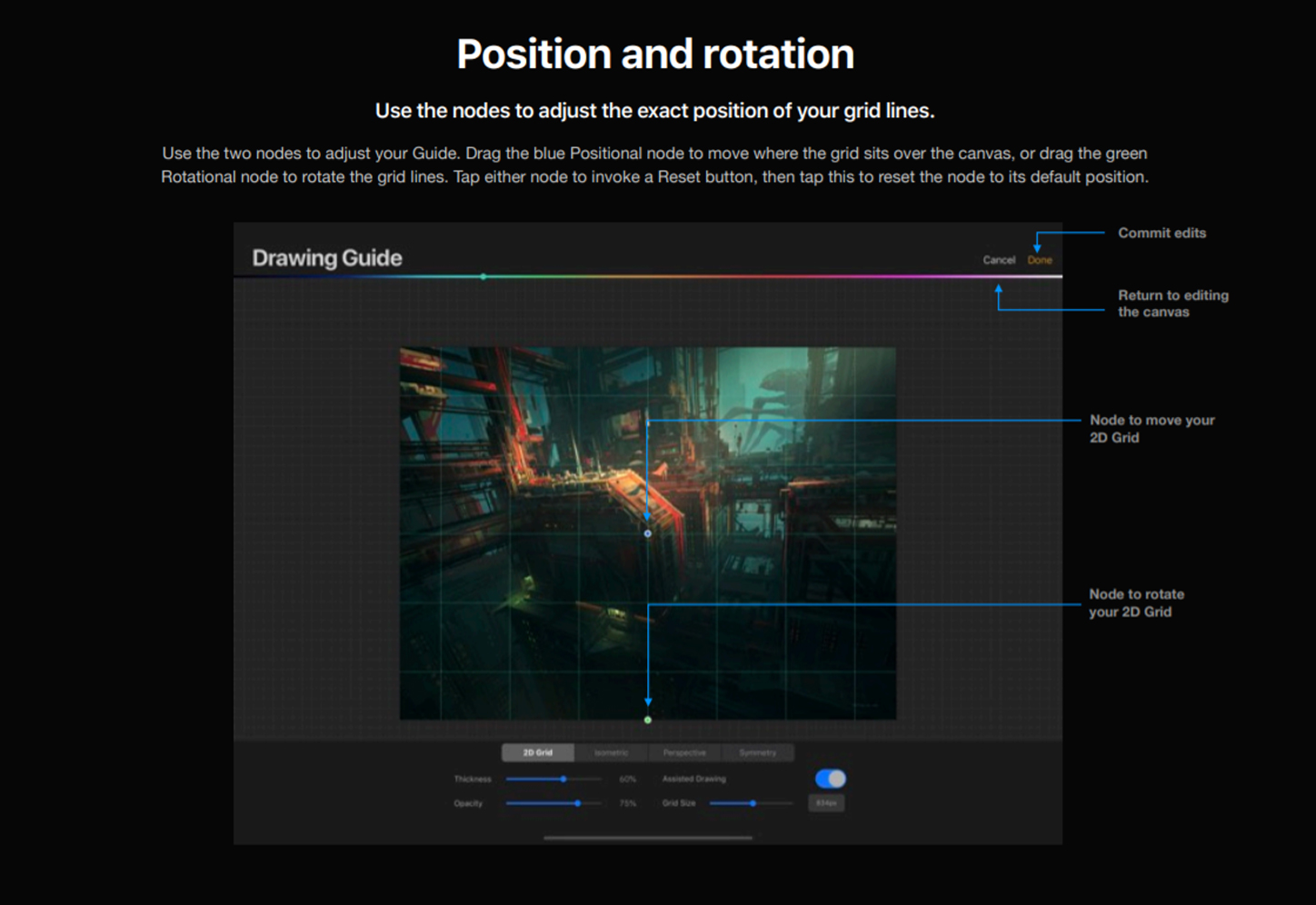1316x905 pixels.
Task: Click the home indicator bar at bottom
Action: click(648, 838)
